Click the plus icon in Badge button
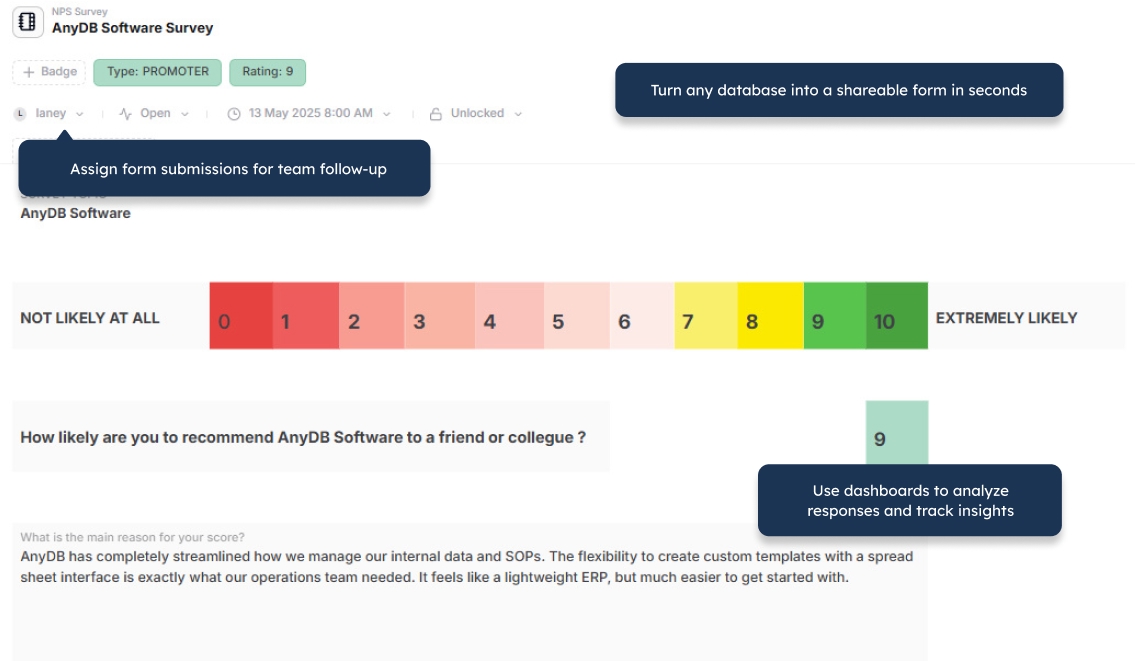1136x661 pixels. [29, 72]
